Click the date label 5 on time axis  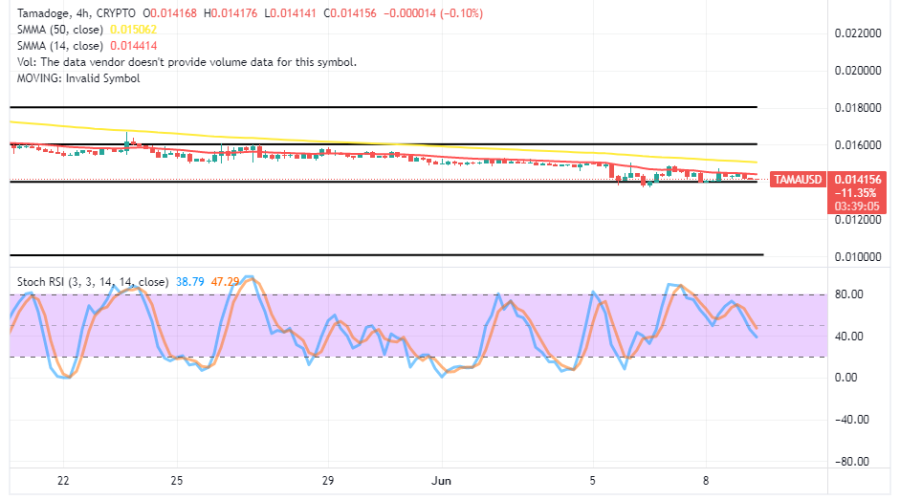592,480
